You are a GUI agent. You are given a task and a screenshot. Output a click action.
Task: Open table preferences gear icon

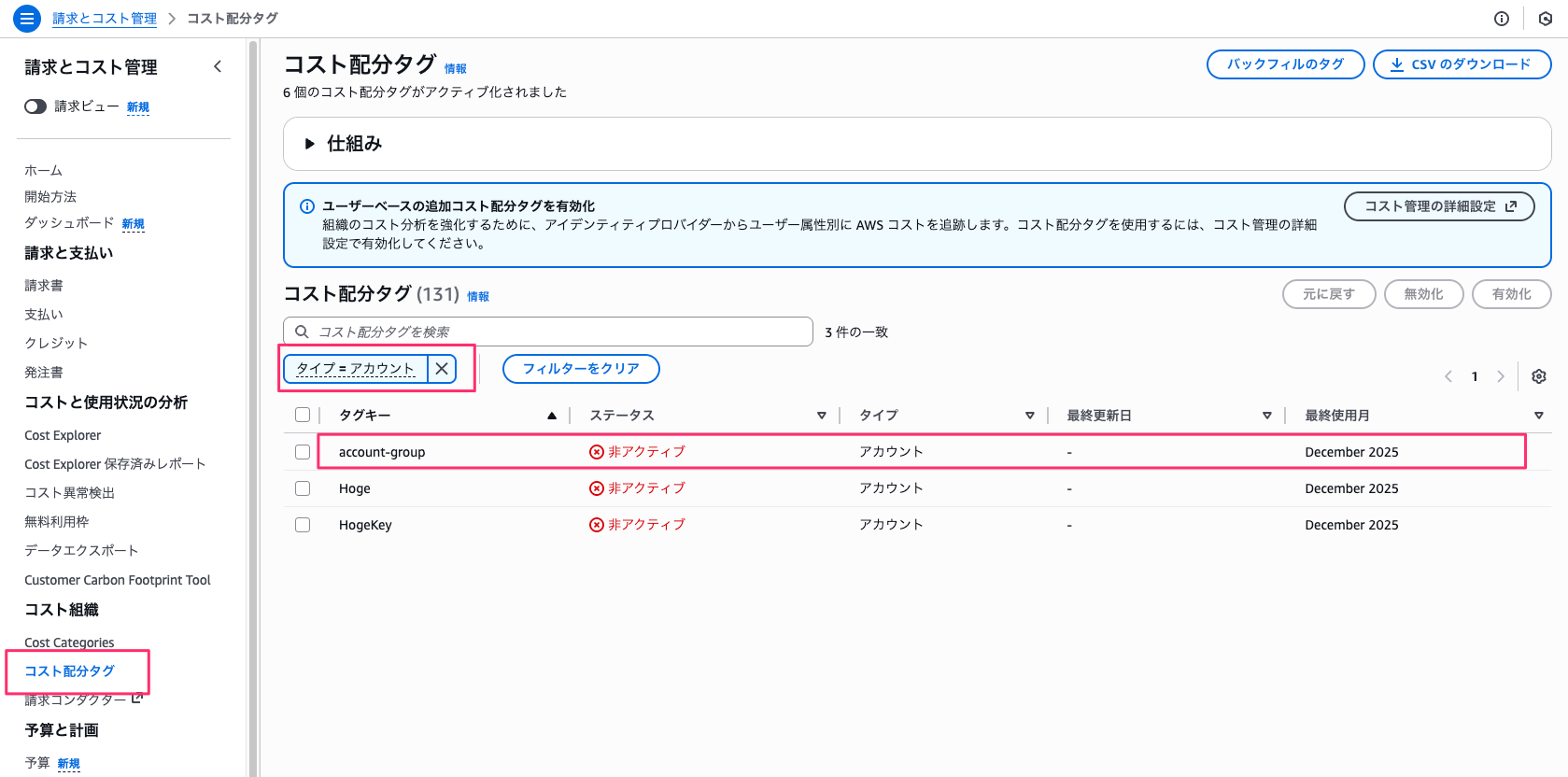tap(1539, 376)
